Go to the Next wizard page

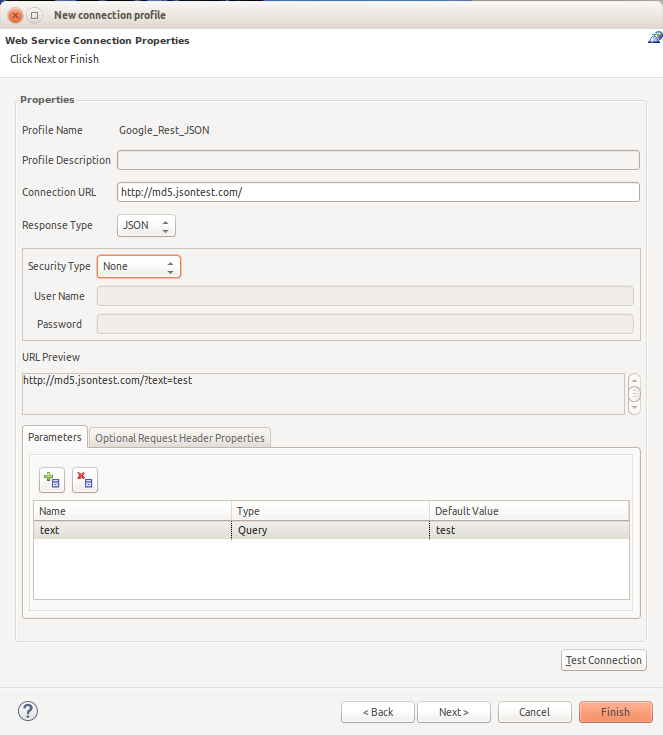point(453,712)
